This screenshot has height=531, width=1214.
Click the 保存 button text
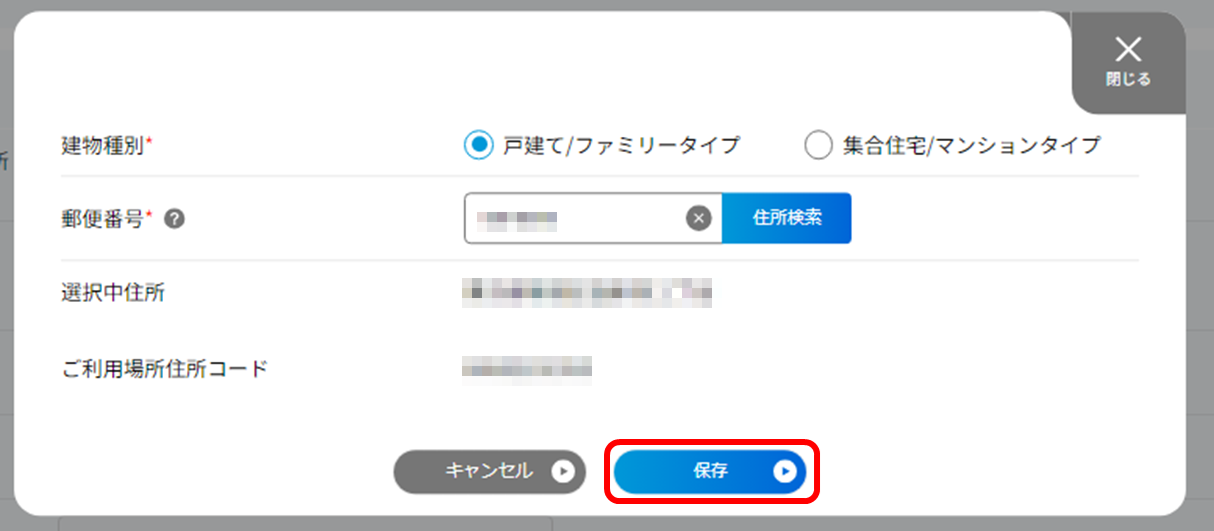click(x=710, y=471)
